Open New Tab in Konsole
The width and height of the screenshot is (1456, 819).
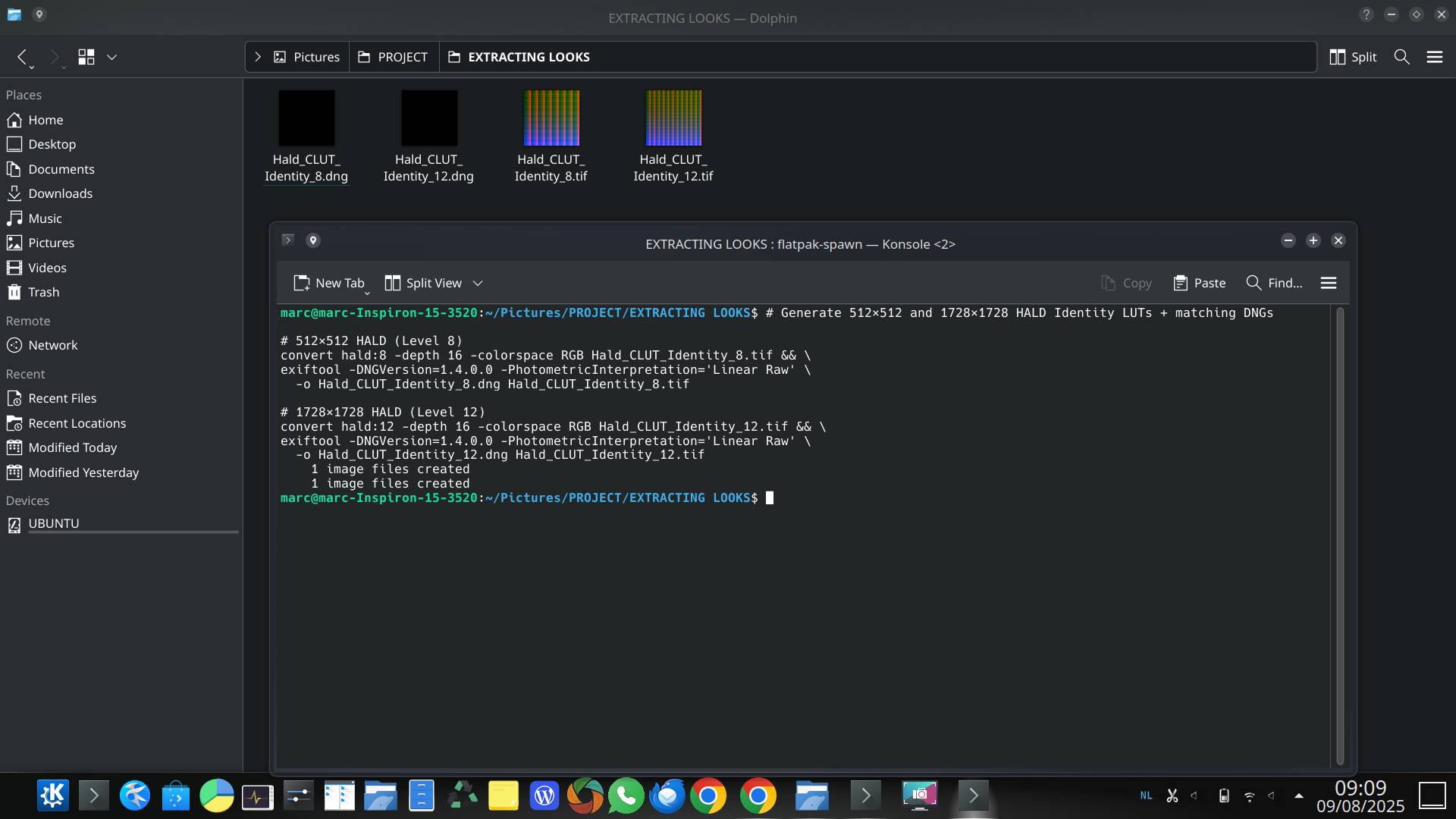pyautogui.click(x=329, y=283)
